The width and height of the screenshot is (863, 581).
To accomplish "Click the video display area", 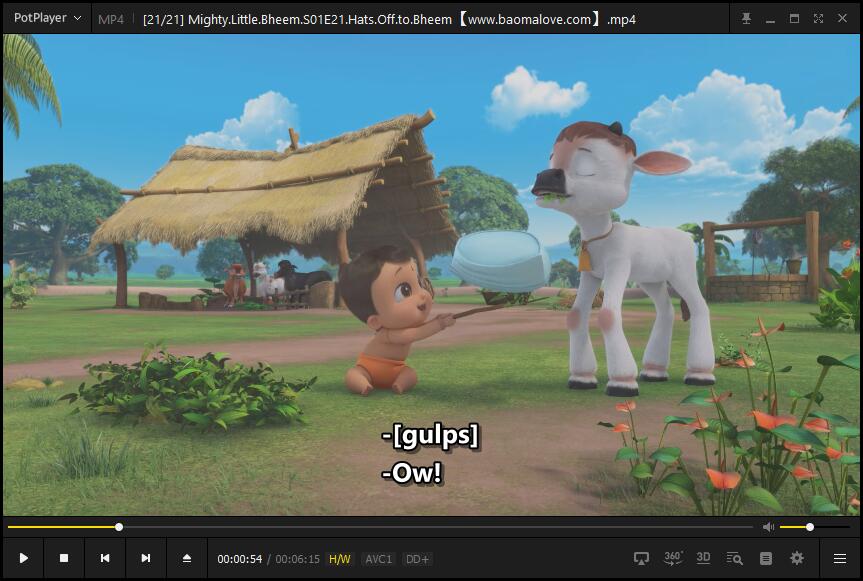I will 431,275.
